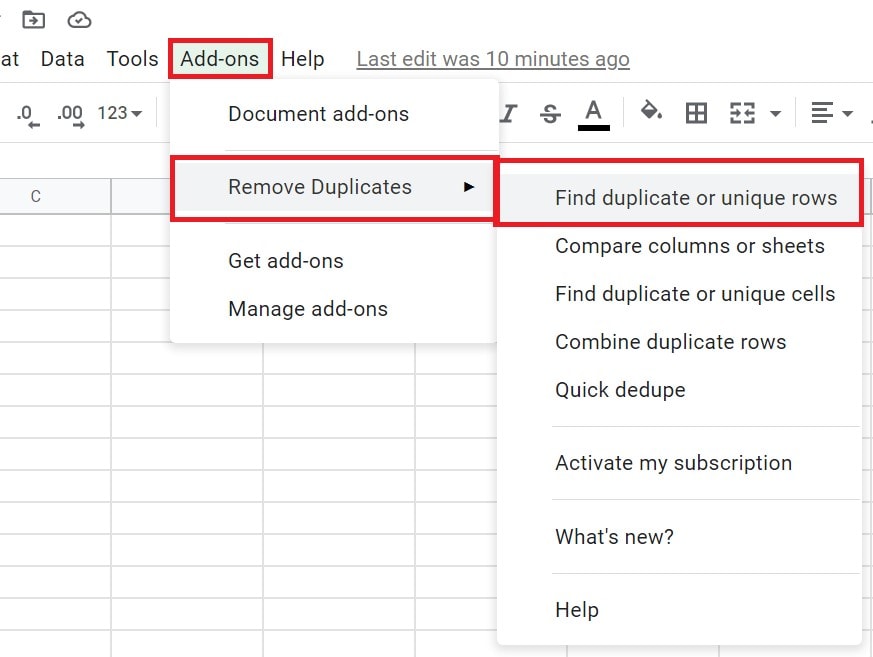Open the text color picker
The height and width of the screenshot is (657, 873).
tap(593, 113)
